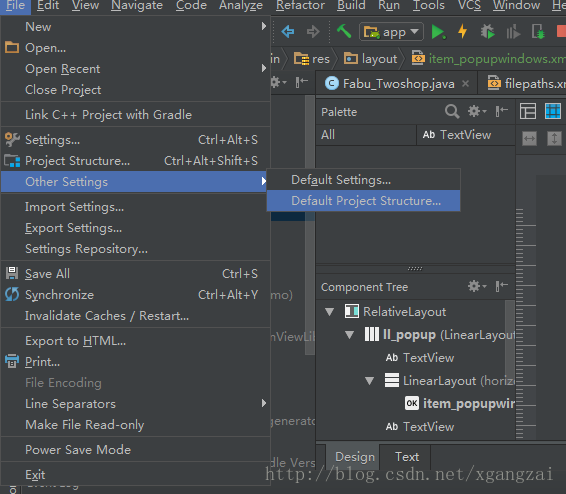Click the Palette search magnifier icon

[452, 112]
